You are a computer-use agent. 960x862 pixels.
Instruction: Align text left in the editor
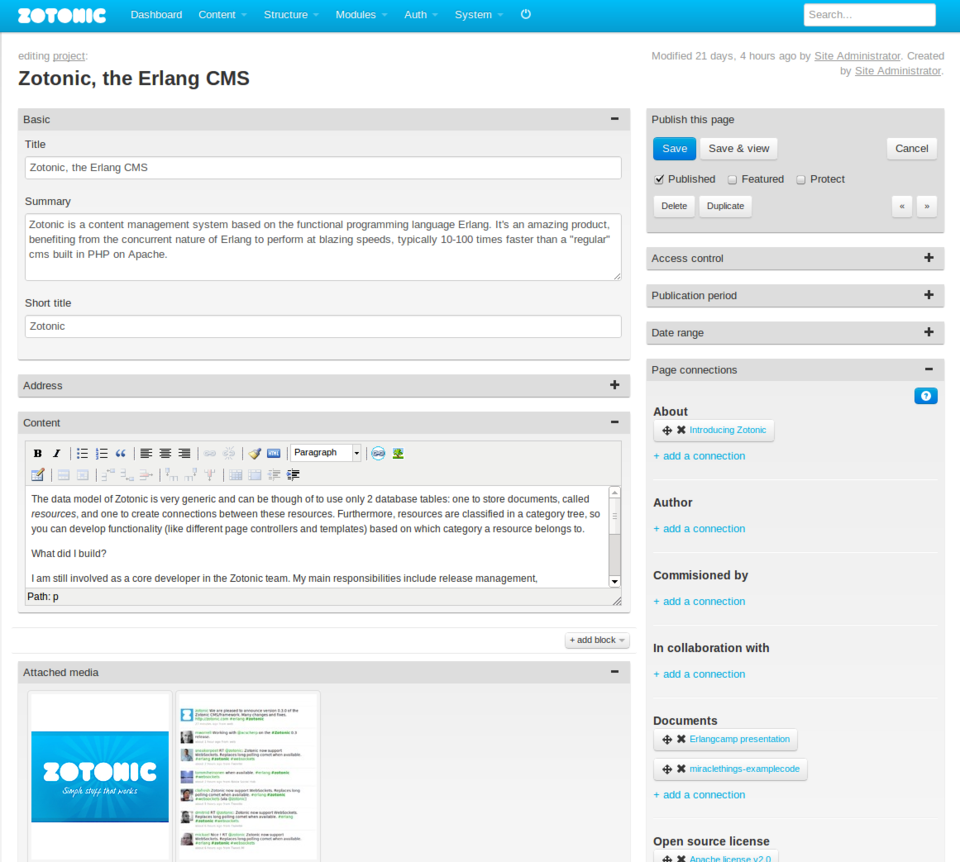146,454
